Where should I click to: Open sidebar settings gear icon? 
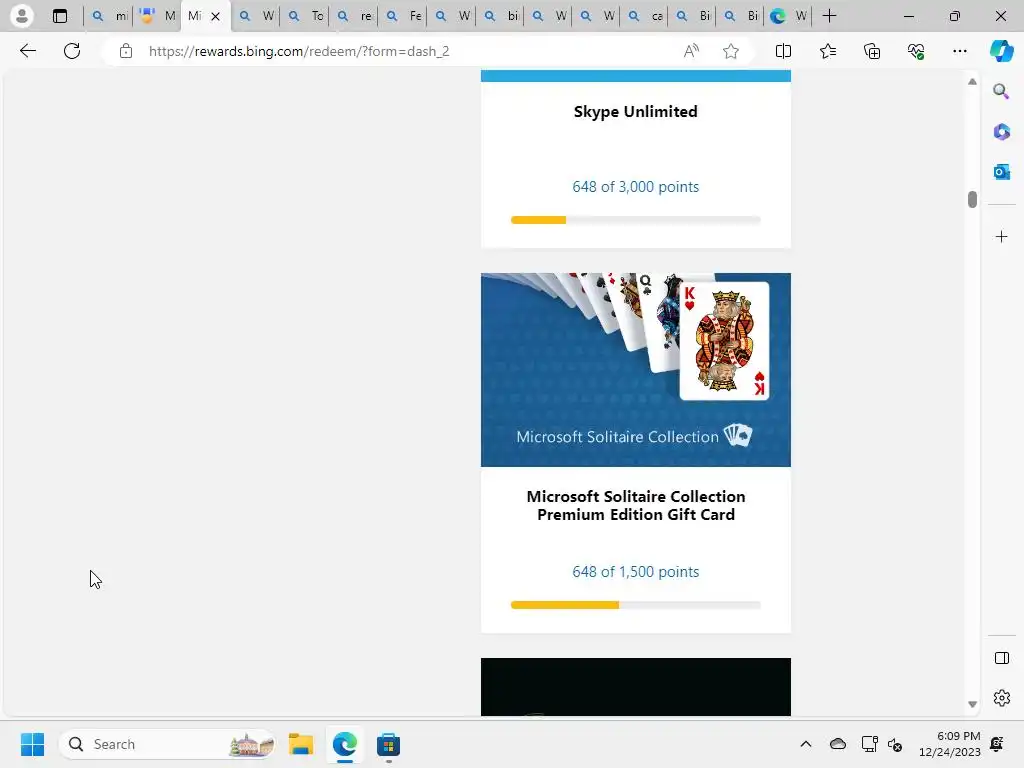(x=1001, y=698)
